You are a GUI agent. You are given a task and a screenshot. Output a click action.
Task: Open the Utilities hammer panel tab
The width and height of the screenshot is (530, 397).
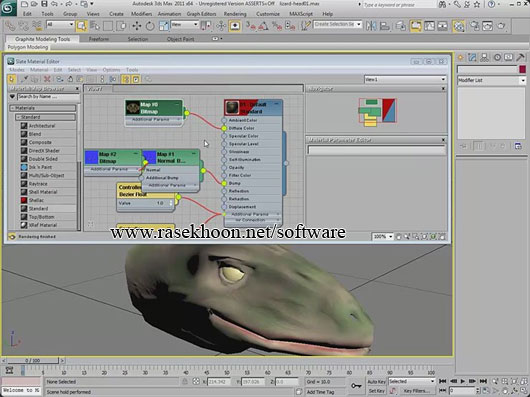click(521, 57)
